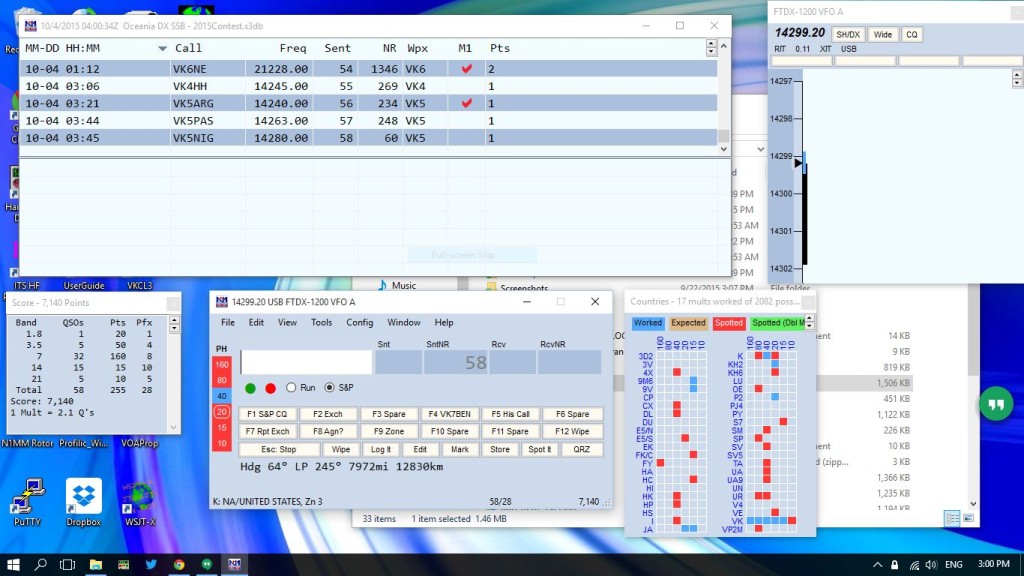Screen dimensions: 1024x576
Task: Open the network icon in system tray
Action: [914, 565]
